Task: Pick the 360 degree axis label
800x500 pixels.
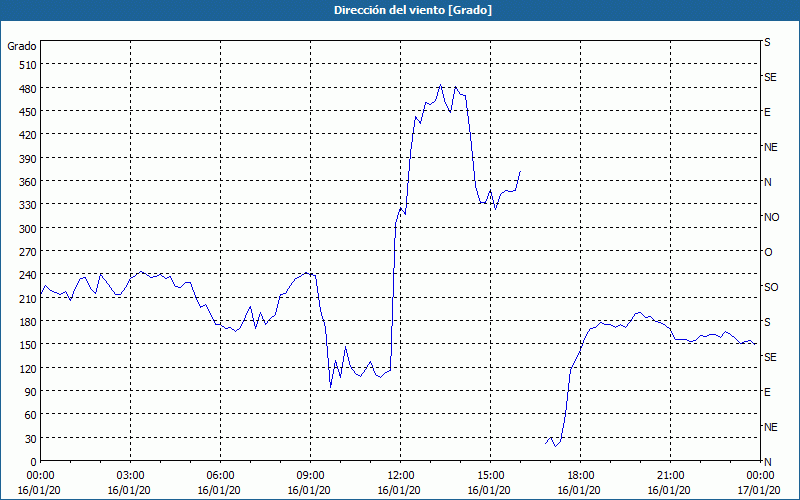Action: point(28,182)
